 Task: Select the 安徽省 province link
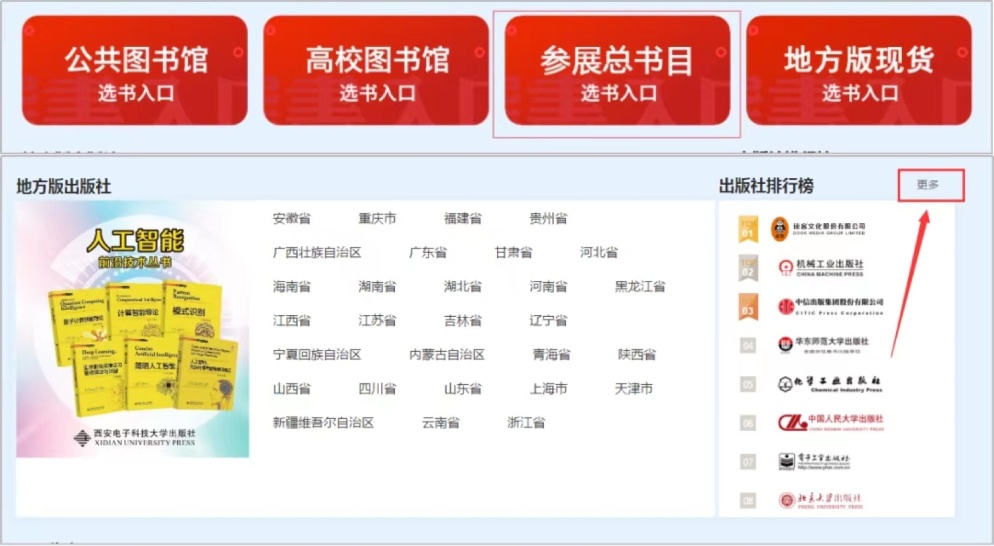coord(292,219)
